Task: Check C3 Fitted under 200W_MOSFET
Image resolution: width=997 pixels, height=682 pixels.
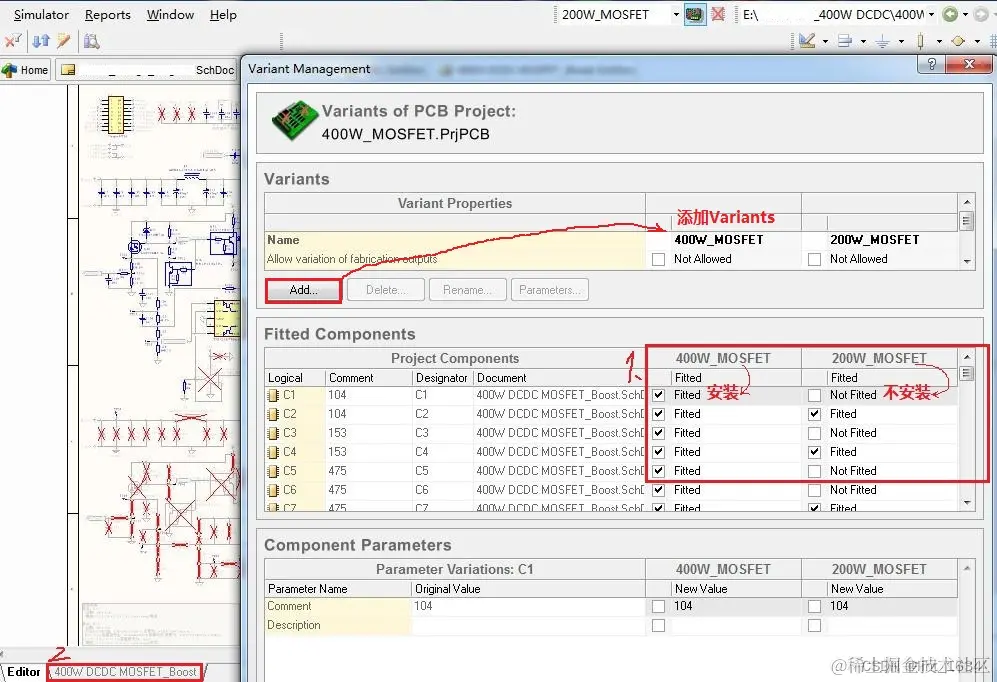Action: coord(815,433)
